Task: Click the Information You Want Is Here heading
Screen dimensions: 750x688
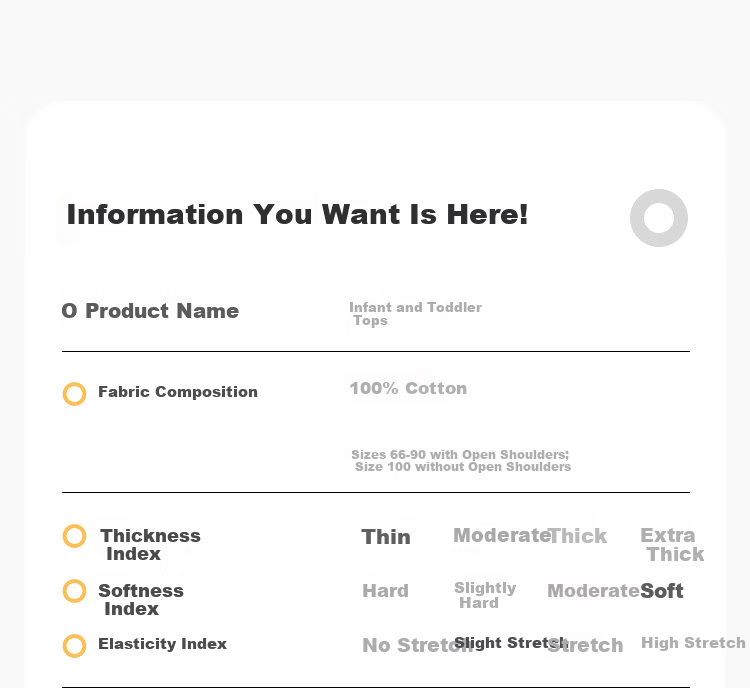Action: 298,214
